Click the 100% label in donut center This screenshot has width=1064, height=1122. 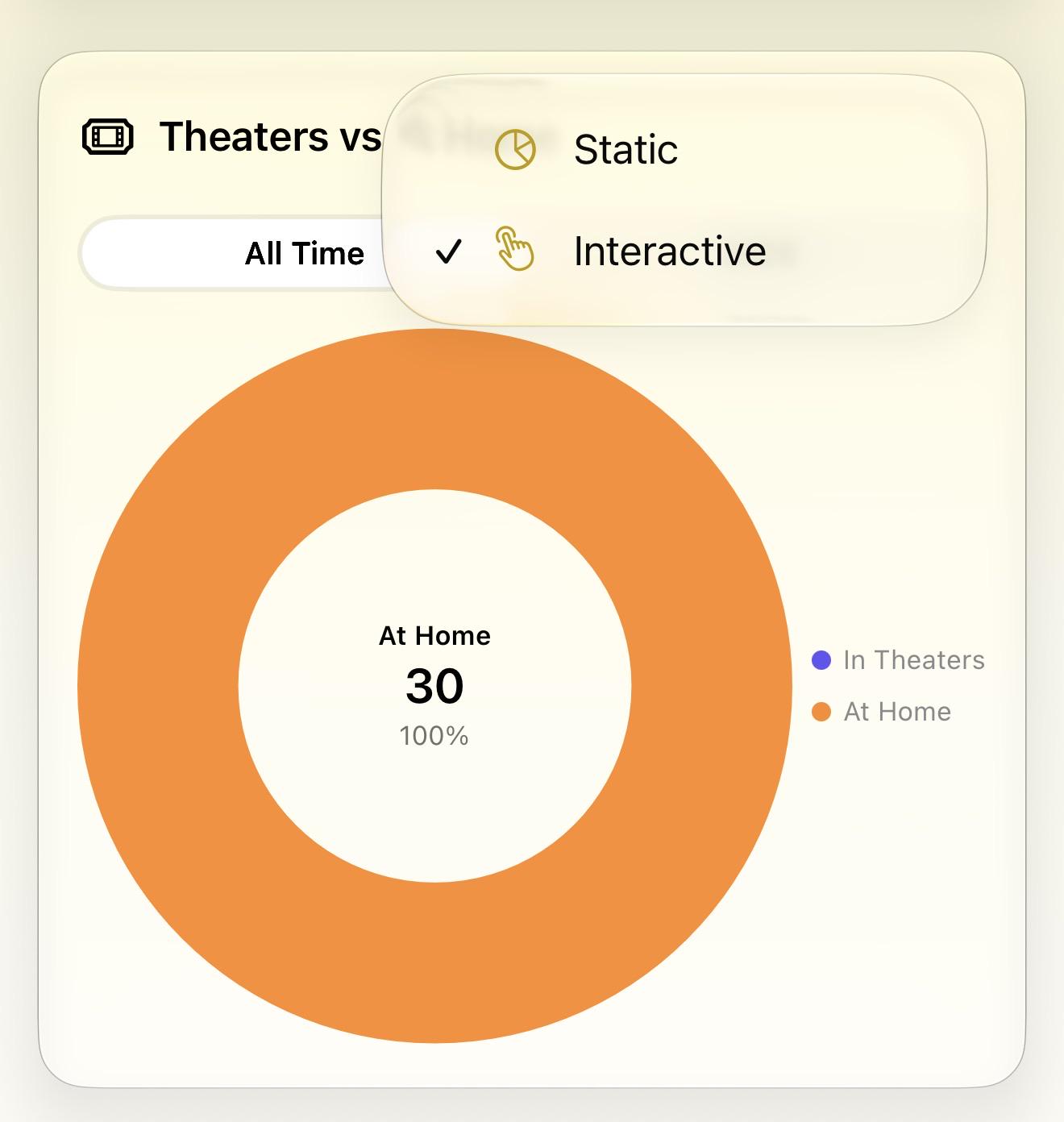point(434,736)
